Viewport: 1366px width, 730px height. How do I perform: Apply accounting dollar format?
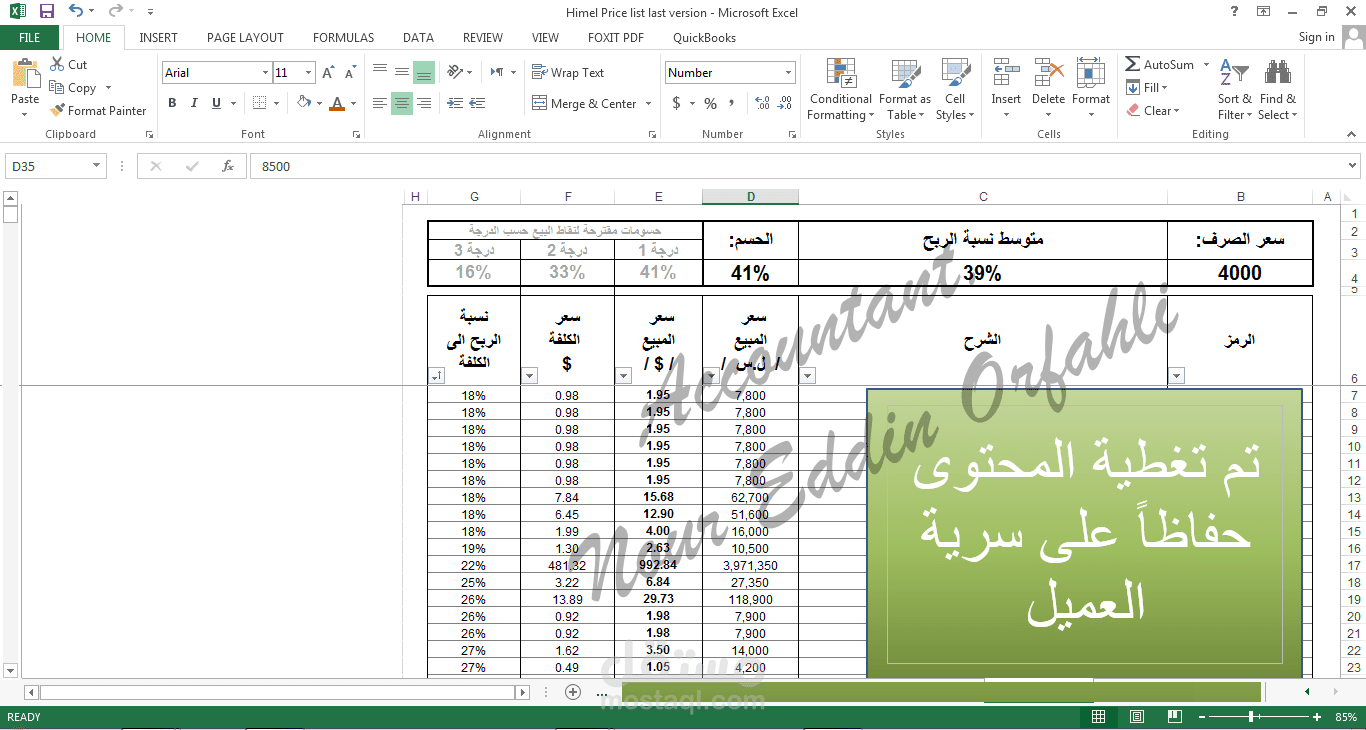click(677, 103)
